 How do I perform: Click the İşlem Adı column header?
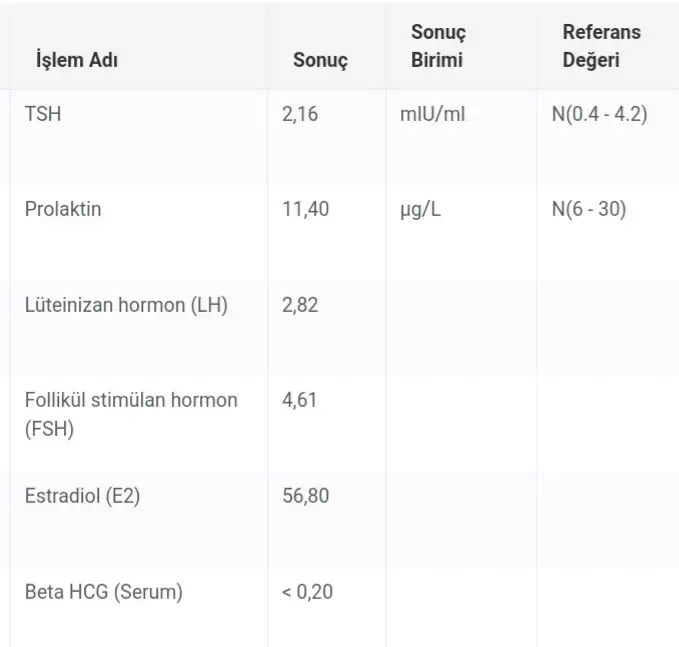78,60
